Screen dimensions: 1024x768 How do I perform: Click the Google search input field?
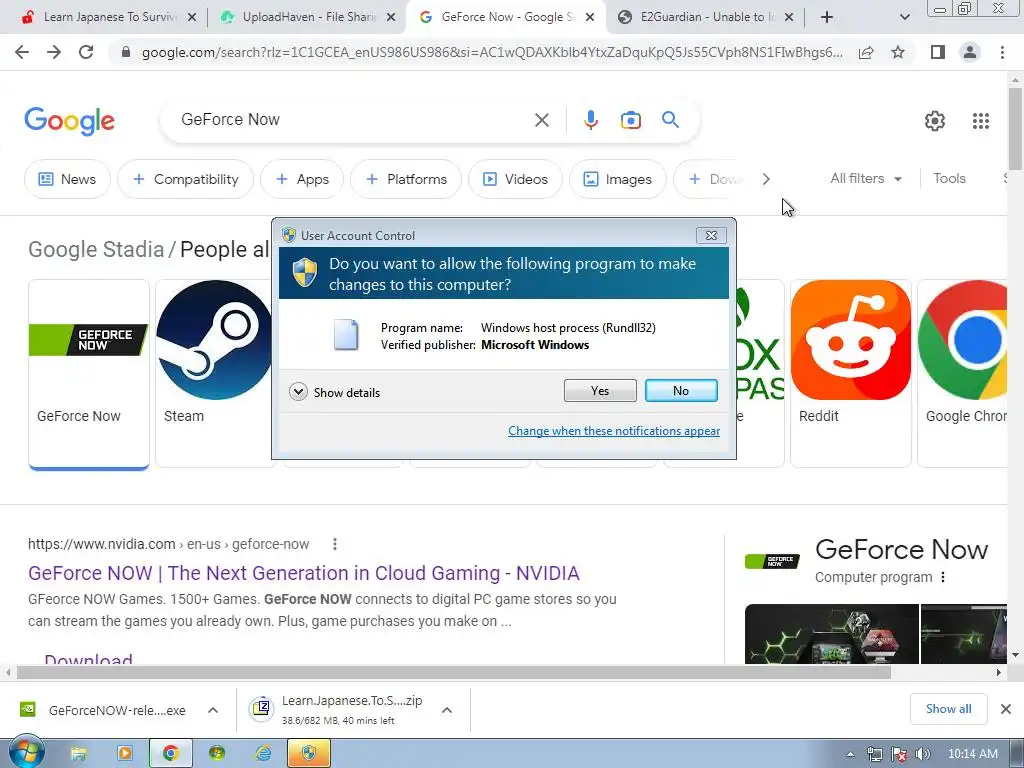point(353,120)
